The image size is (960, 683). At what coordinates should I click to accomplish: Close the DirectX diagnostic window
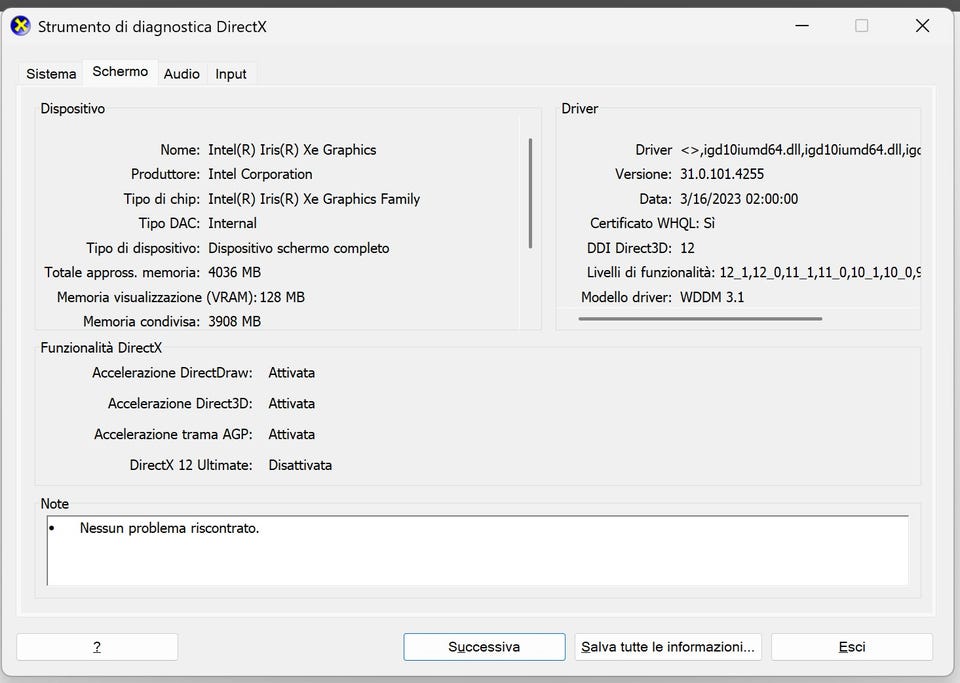pyautogui.click(x=922, y=26)
